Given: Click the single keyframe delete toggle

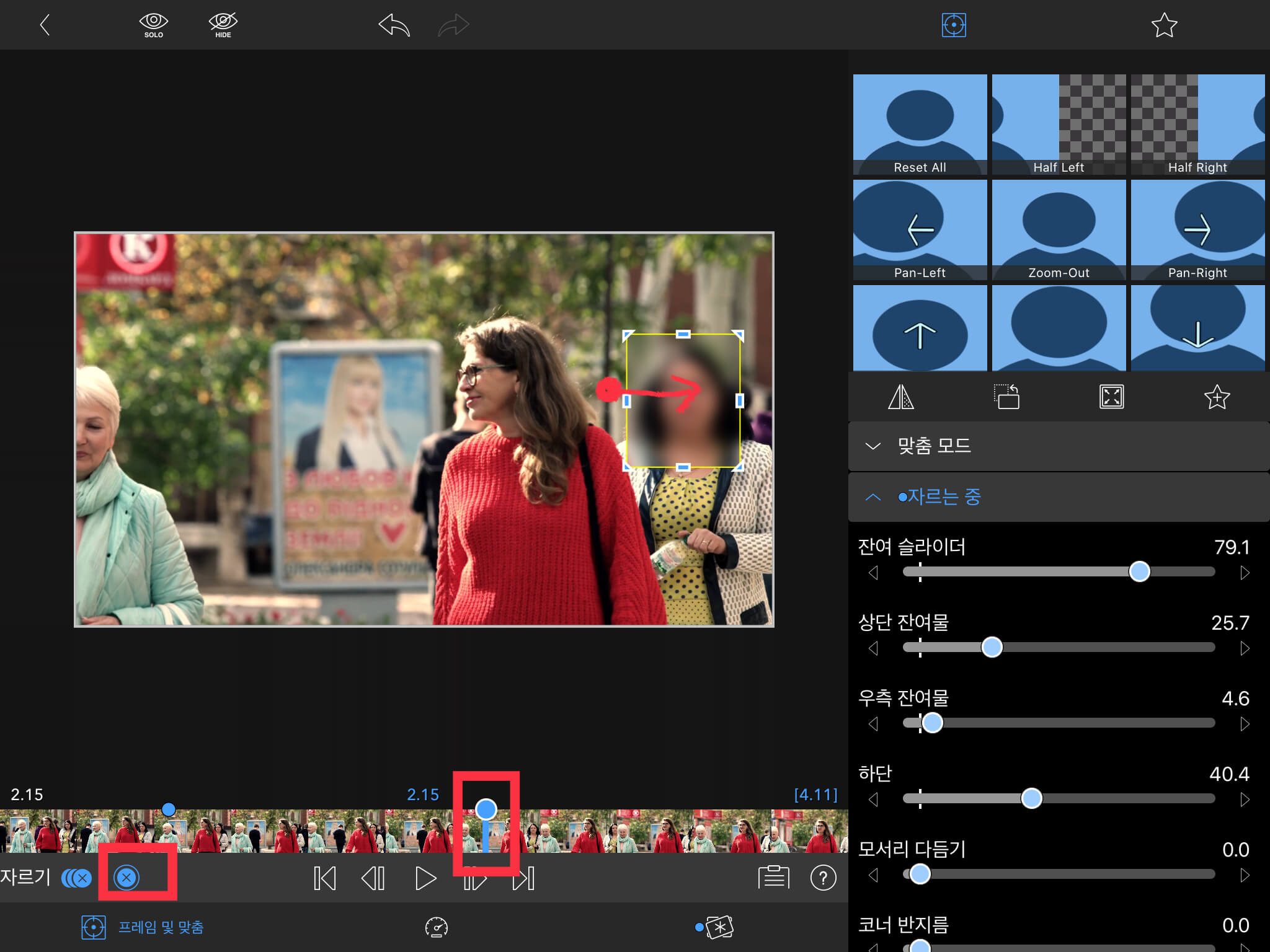Looking at the screenshot, I should (x=127, y=878).
